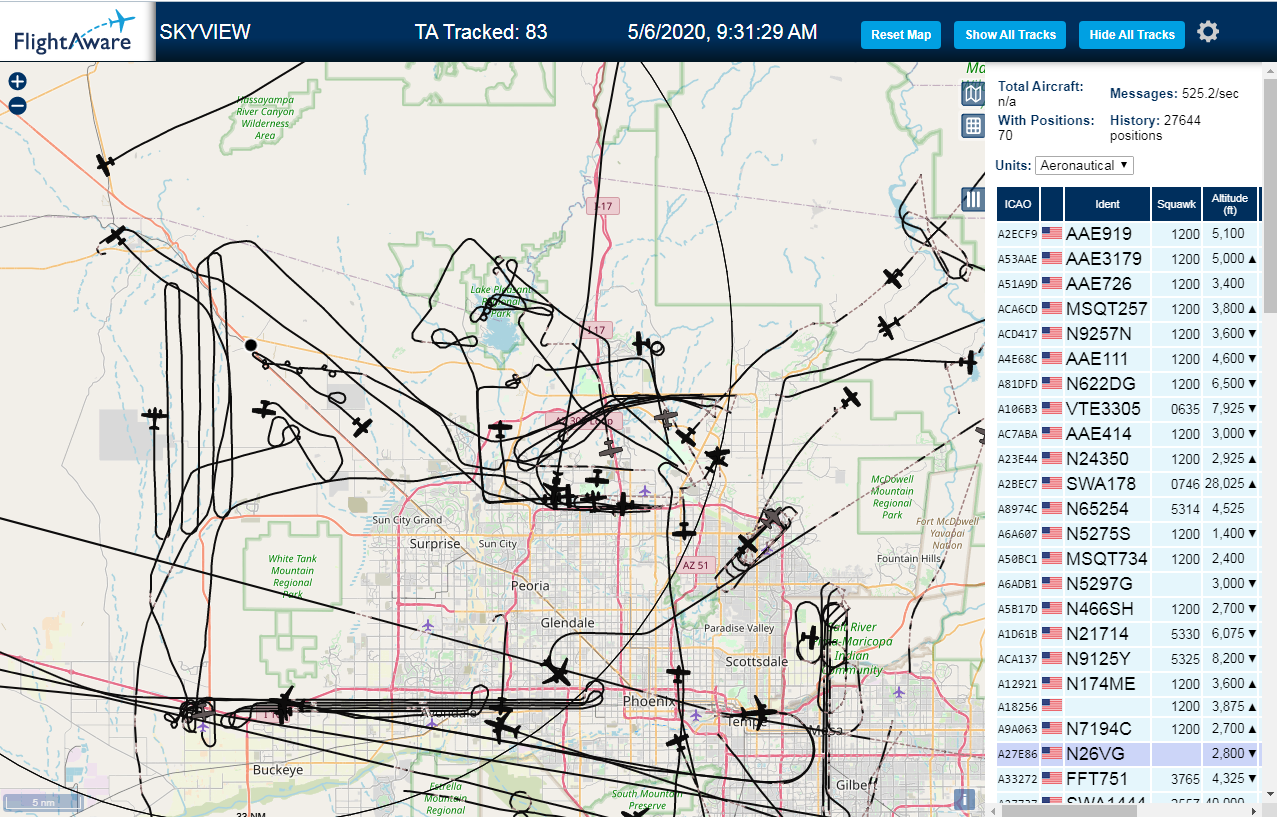Screen dimensions: 1277x817
Task: Click the SKYVIEW title
Action: pyautogui.click(x=205, y=32)
